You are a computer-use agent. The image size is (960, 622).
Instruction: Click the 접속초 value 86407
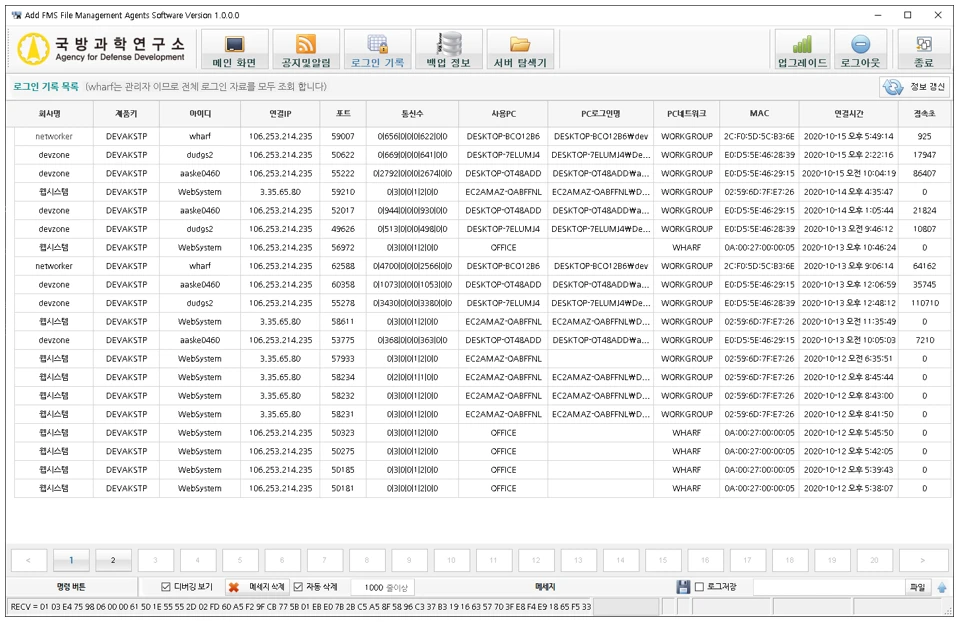924,173
